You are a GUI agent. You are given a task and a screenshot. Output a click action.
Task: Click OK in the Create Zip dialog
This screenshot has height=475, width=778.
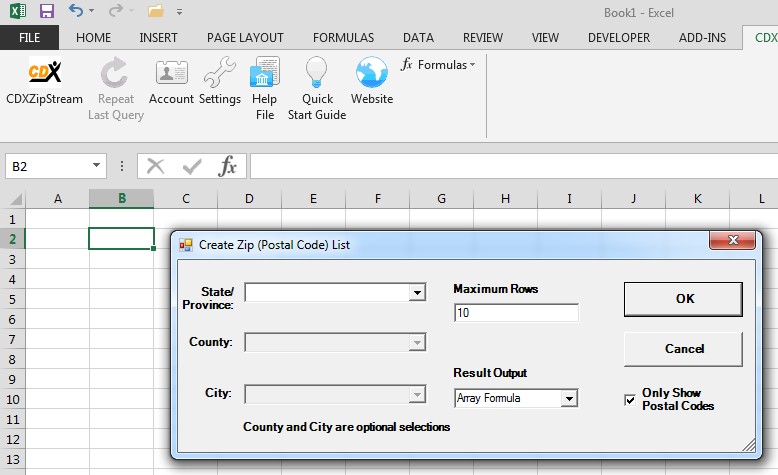(x=683, y=299)
